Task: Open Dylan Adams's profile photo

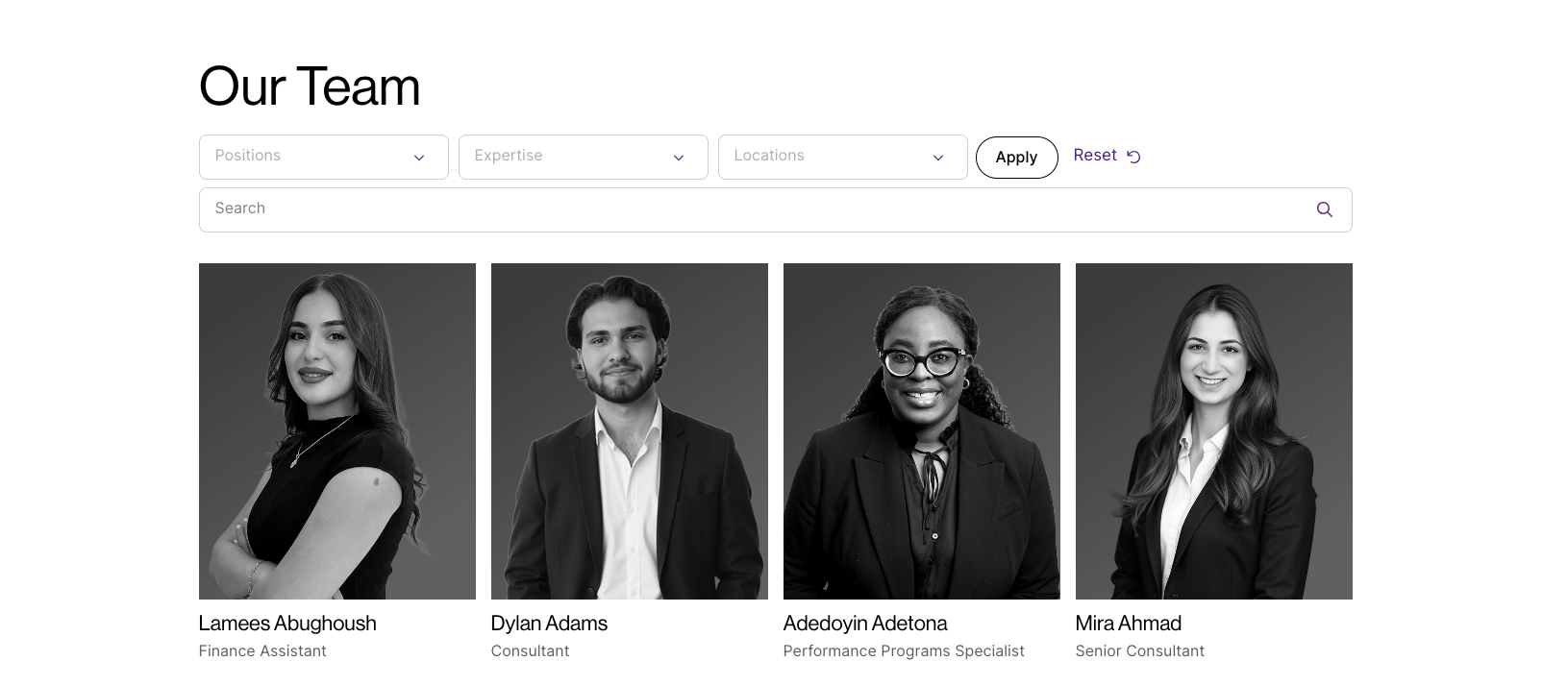Action: [629, 430]
